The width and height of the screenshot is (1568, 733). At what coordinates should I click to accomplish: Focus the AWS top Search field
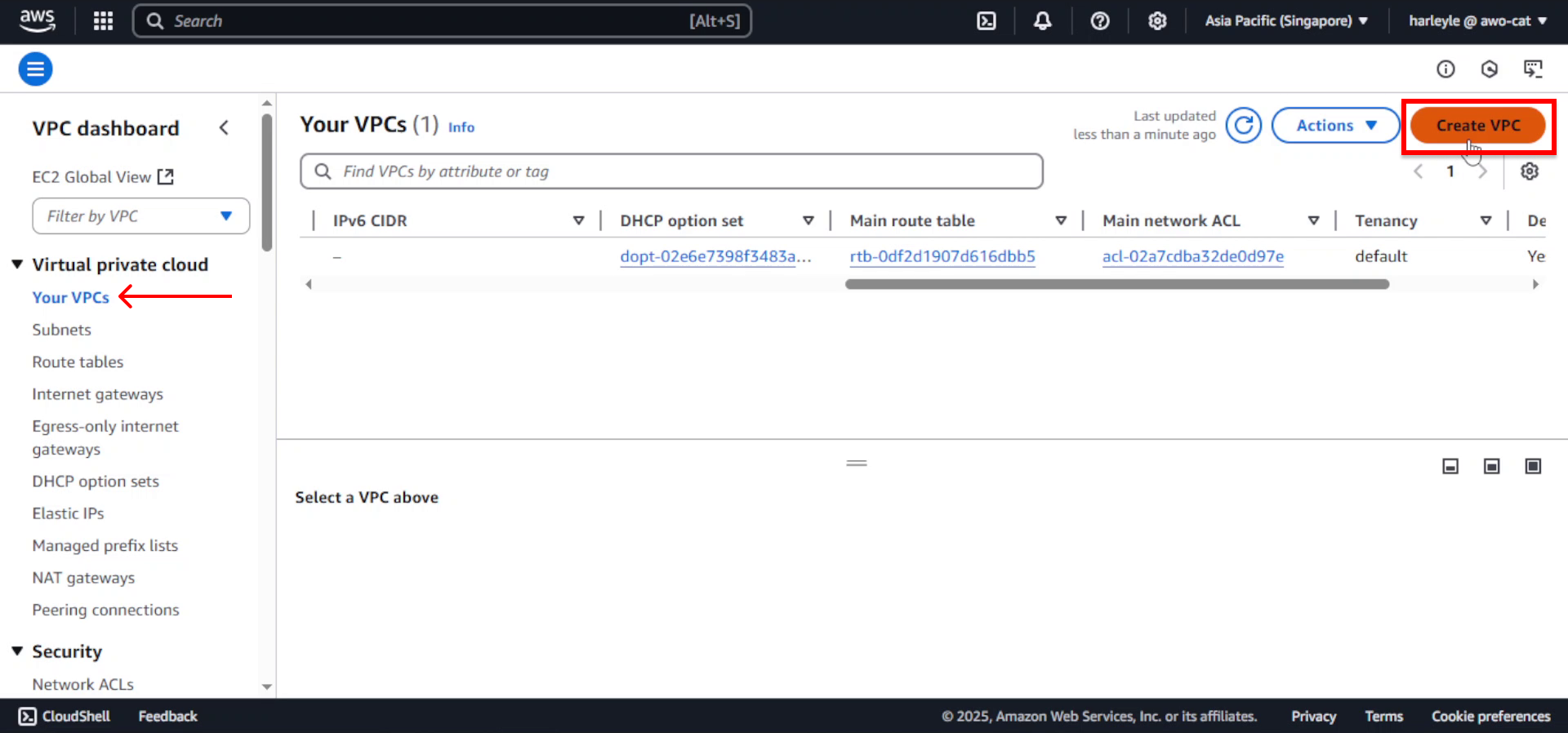(442, 21)
